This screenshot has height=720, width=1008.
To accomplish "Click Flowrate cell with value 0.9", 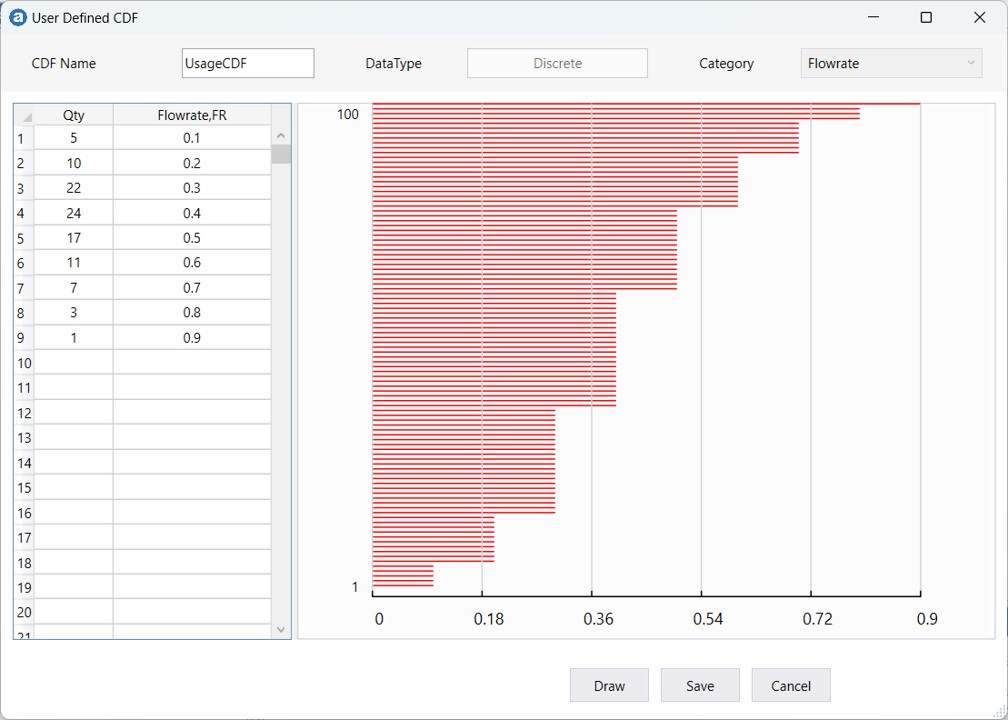I will (x=192, y=338).
